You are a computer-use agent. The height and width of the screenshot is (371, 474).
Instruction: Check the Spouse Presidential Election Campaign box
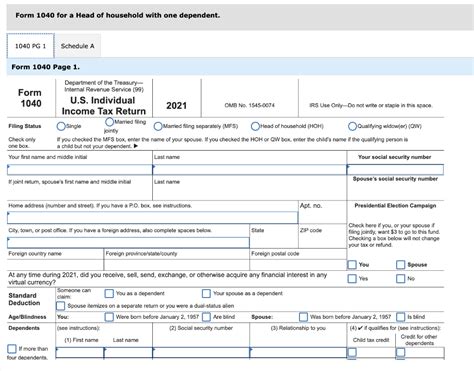tap(400, 265)
